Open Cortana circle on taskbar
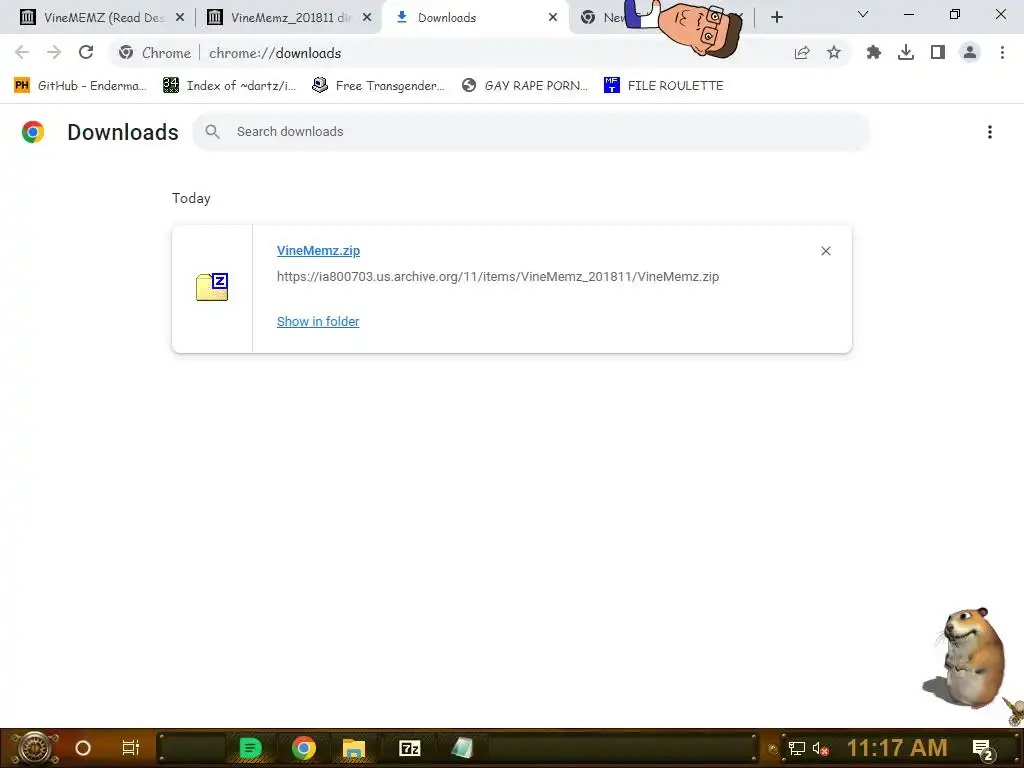The width and height of the screenshot is (1024, 768). (x=83, y=748)
